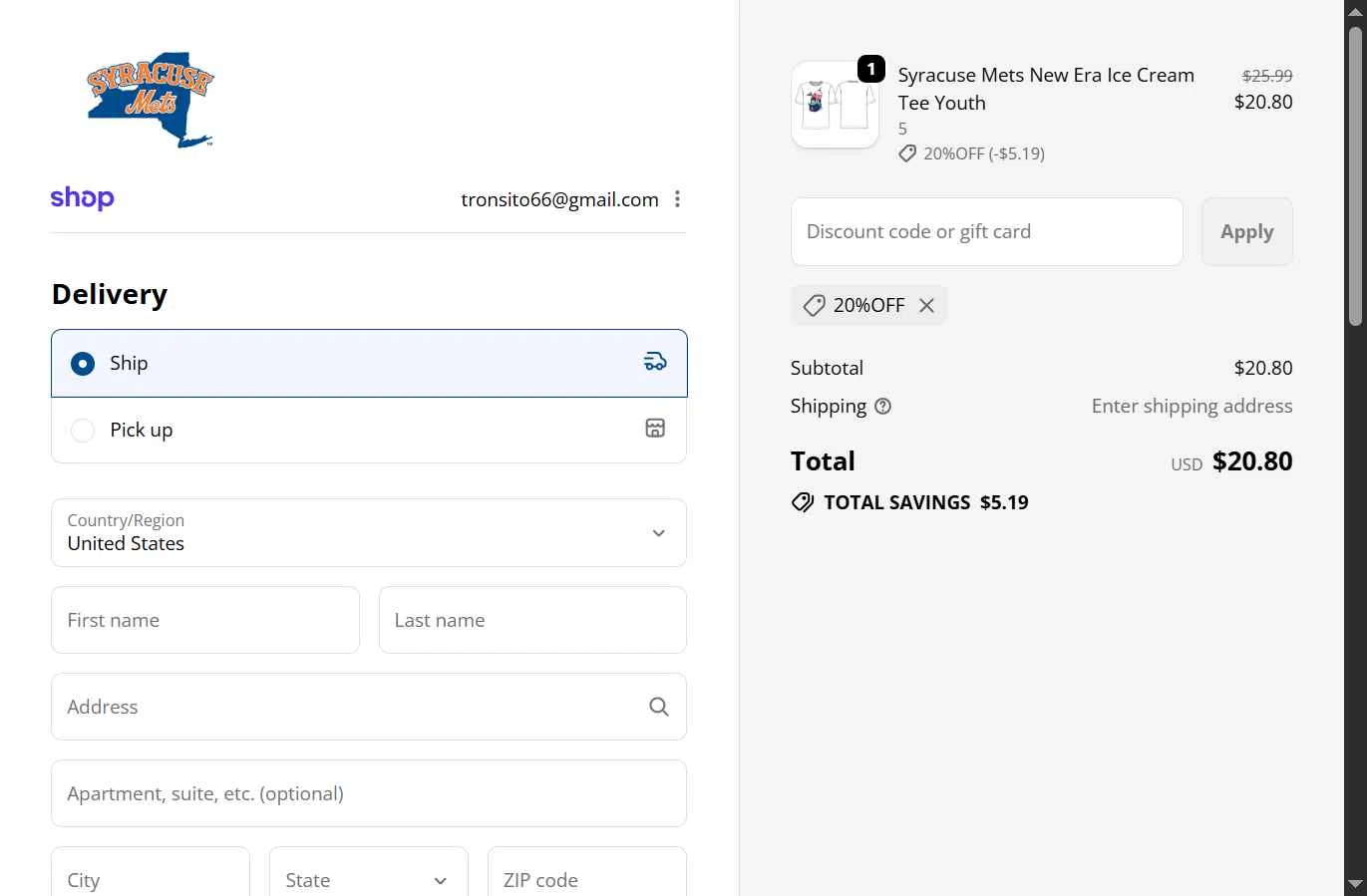This screenshot has width=1367, height=896.
Task: Click the First name field
Action: point(205,620)
